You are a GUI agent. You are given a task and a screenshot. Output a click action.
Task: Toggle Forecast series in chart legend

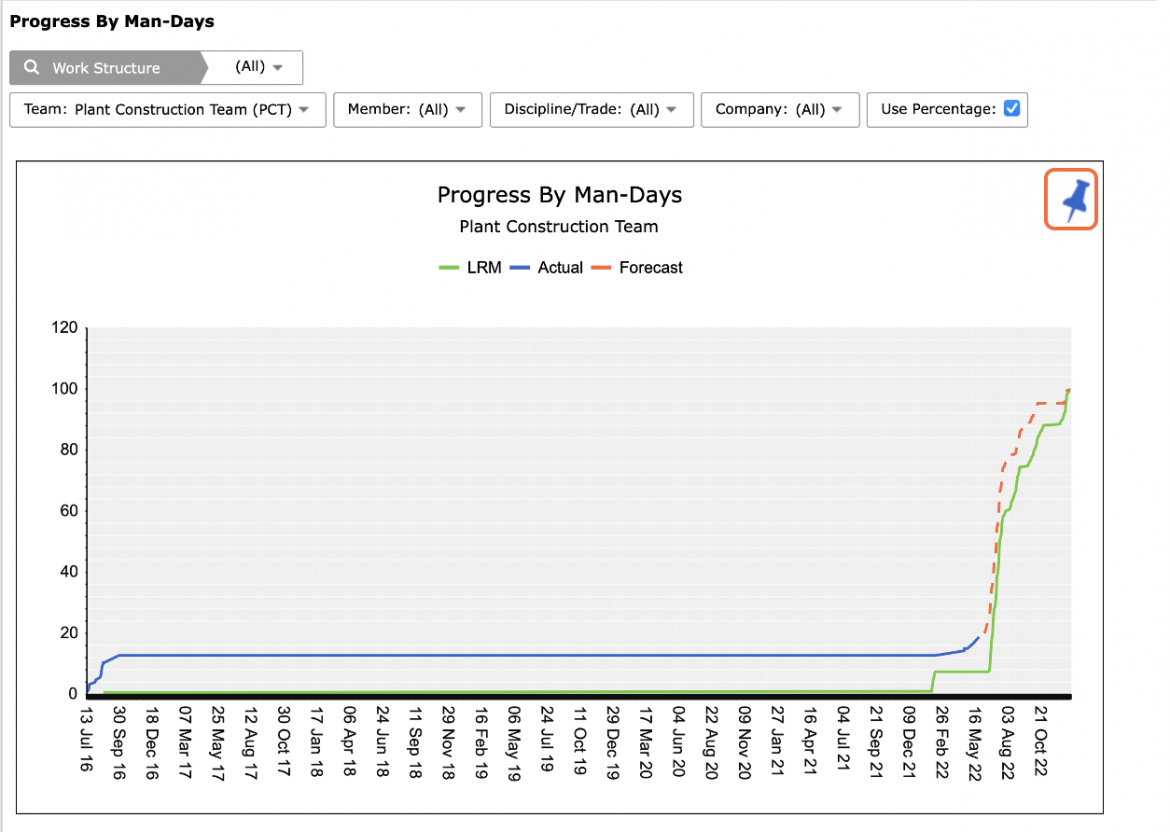(x=636, y=267)
